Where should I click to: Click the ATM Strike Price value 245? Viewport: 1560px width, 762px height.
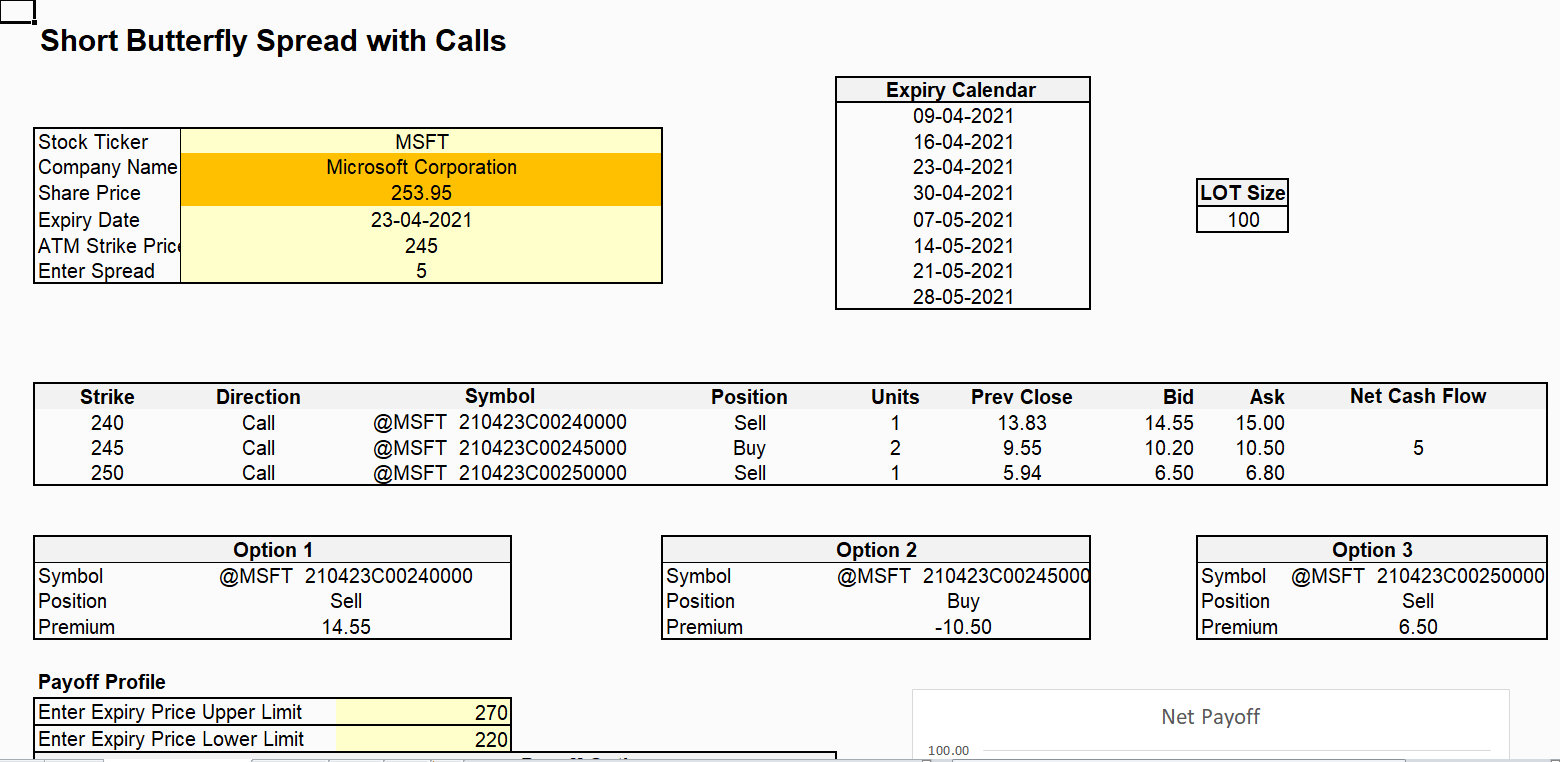tap(421, 246)
